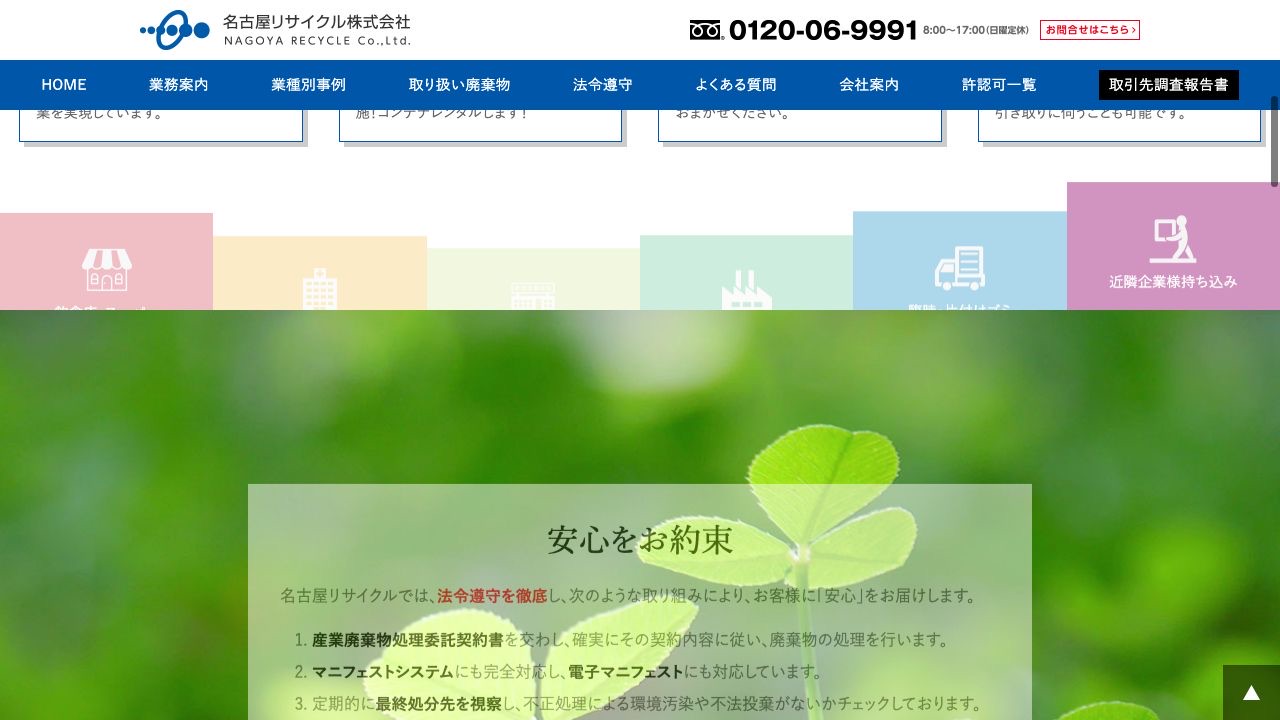Image resolution: width=1280 pixels, height=720 pixels.
Task: Open the 近隣企業様持ち込み purple tile
Action: 1173,246
